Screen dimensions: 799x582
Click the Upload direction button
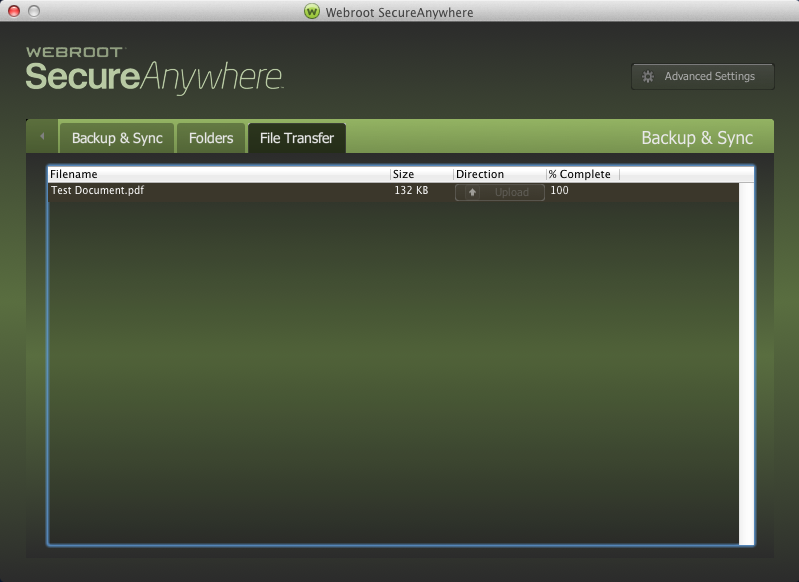click(x=499, y=192)
